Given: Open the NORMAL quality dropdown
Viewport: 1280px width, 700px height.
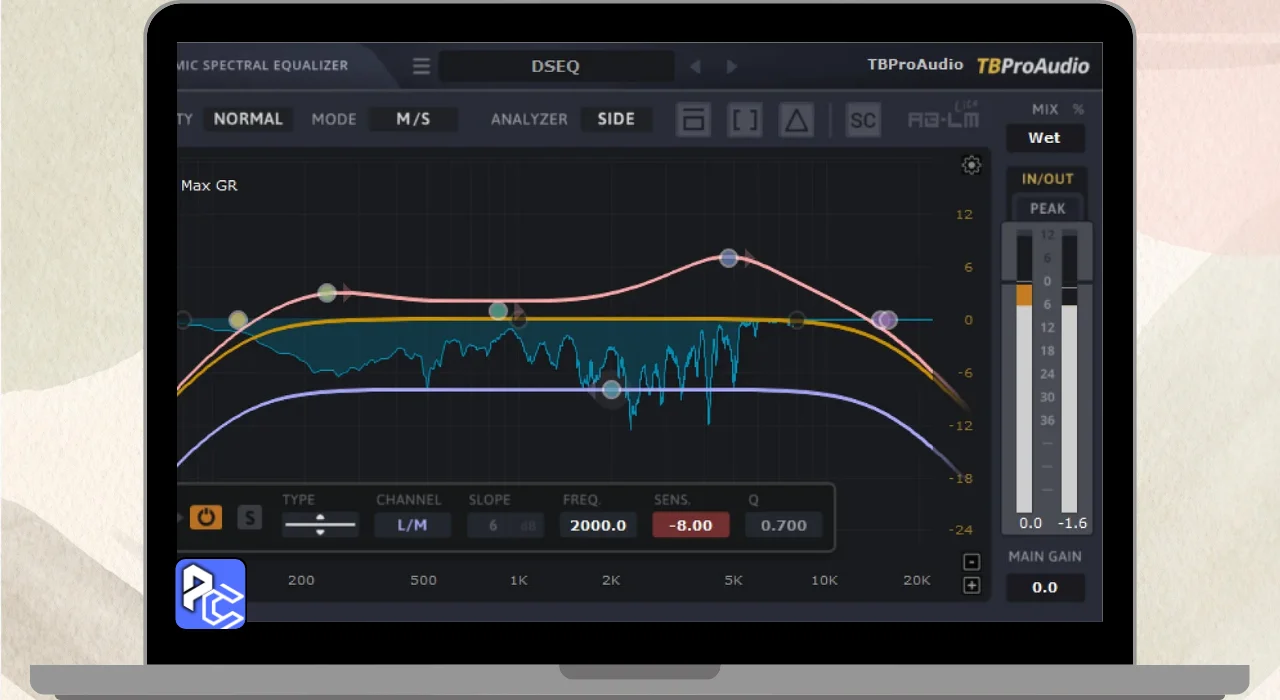Looking at the screenshot, I should (248, 119).
